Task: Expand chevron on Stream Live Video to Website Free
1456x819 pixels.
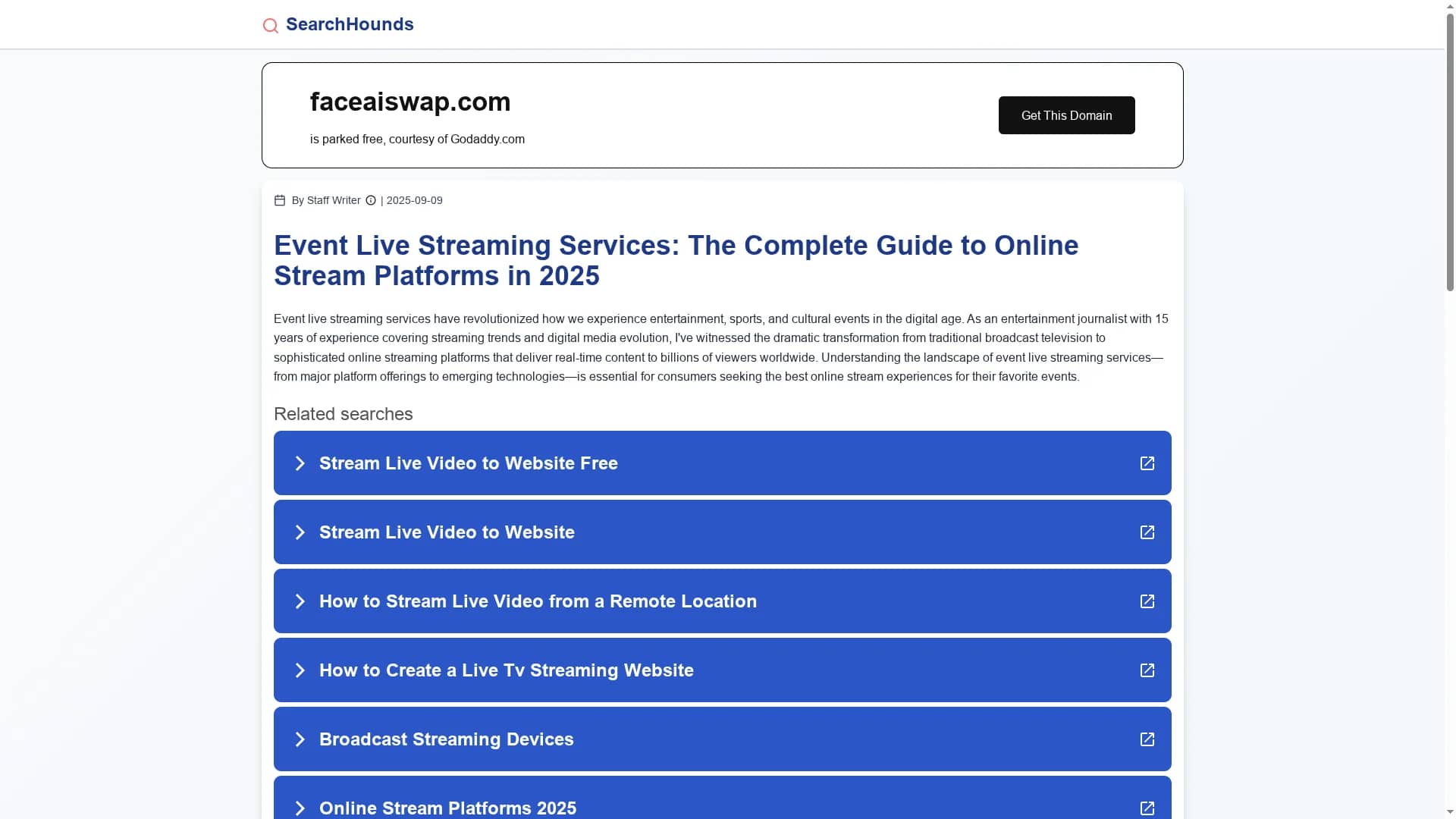Action: (300, 463)
